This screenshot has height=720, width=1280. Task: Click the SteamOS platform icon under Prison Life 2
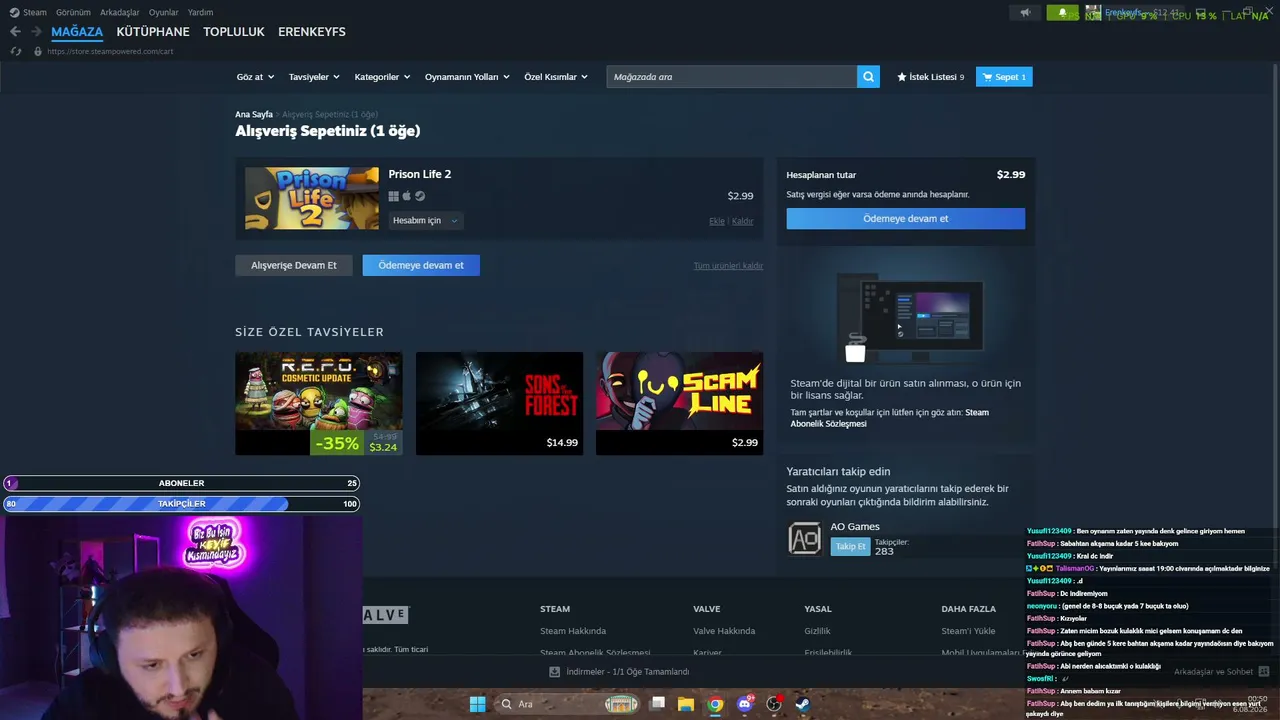420,196
